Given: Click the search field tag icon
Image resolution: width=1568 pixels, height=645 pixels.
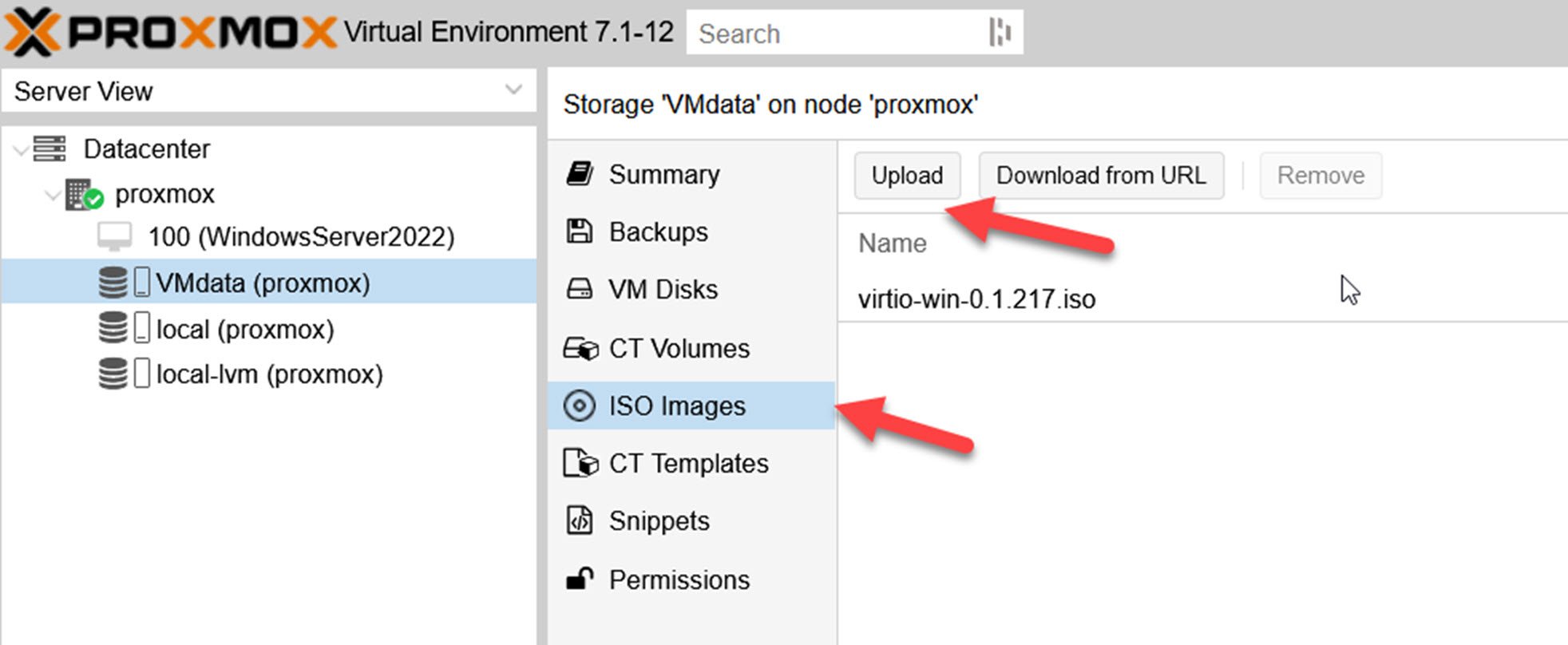Looking at the screenshot, I should 999,33.
